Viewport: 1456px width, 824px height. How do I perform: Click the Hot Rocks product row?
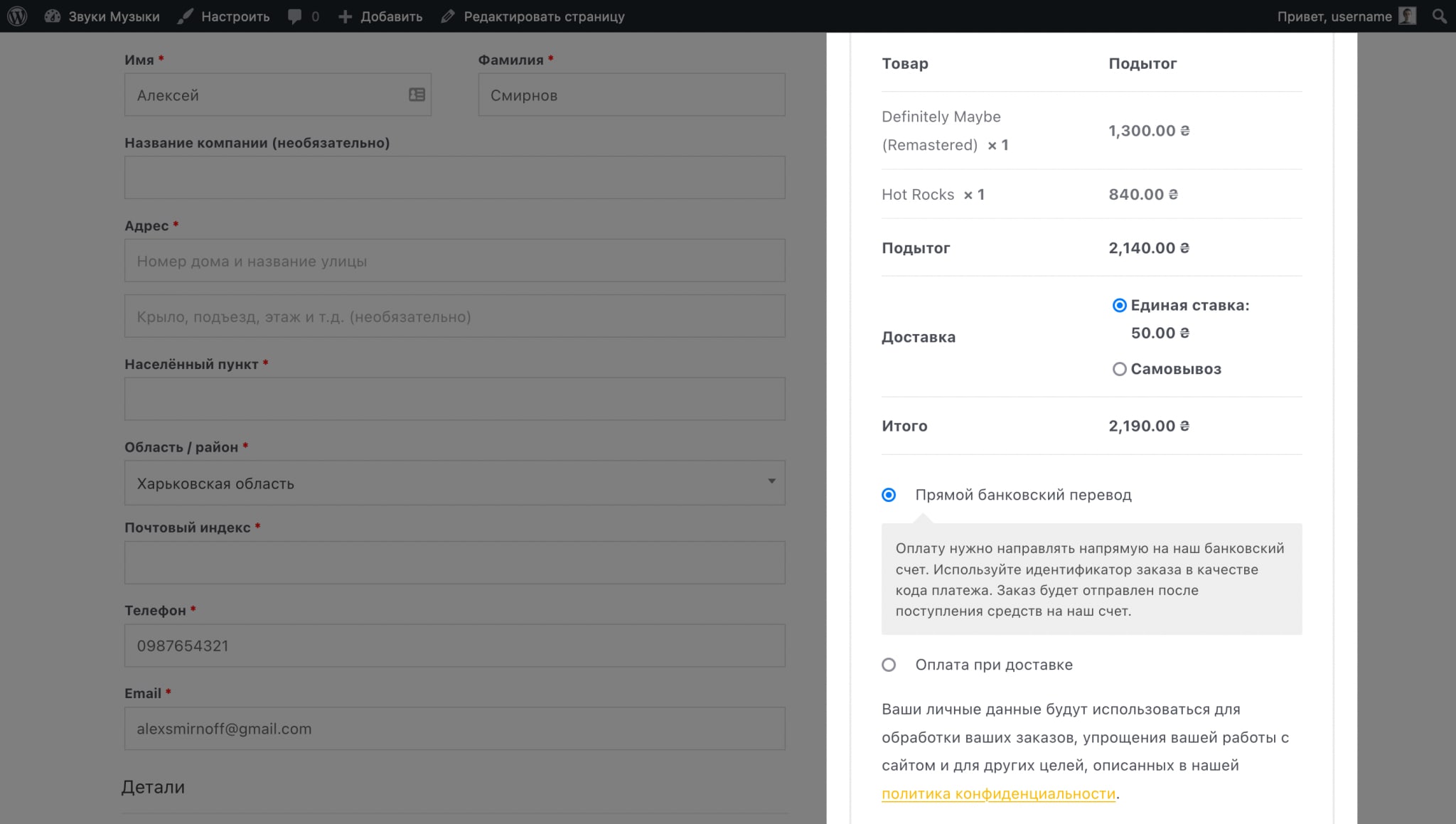click(1091, 194)
